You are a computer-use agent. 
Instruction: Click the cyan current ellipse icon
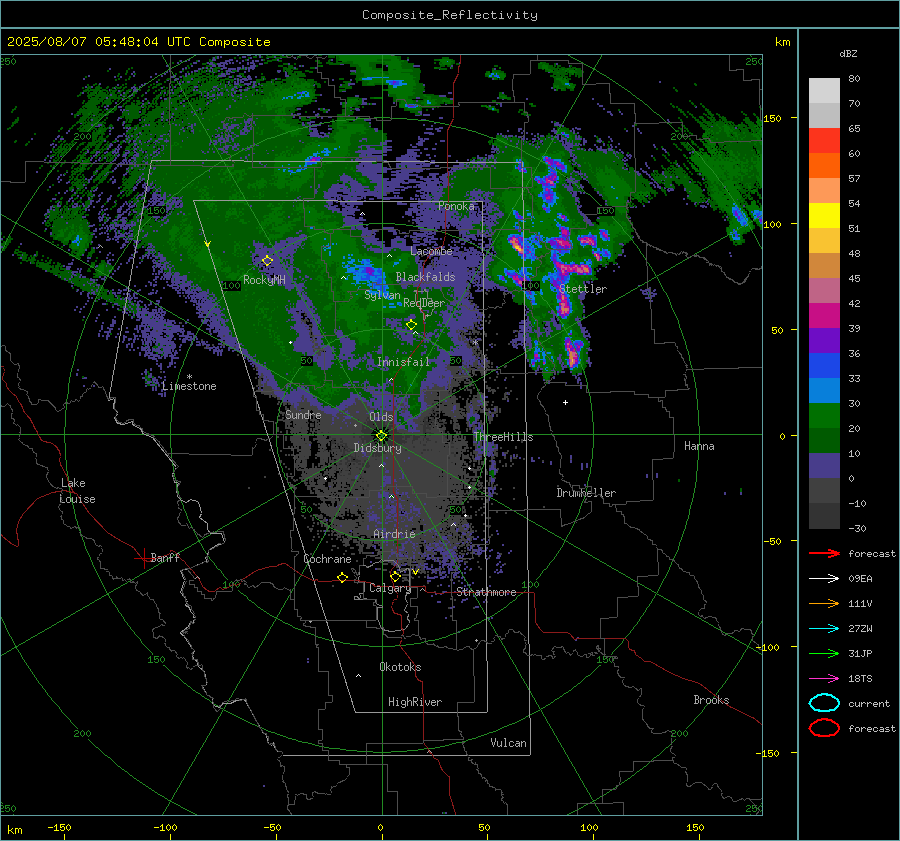point(824,703)
